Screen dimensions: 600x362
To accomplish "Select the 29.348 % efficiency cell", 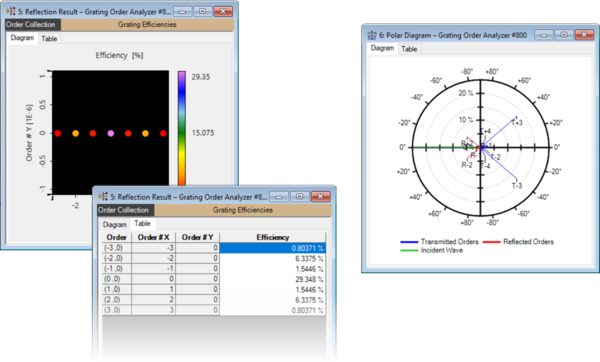I will (x=273, y=279).
